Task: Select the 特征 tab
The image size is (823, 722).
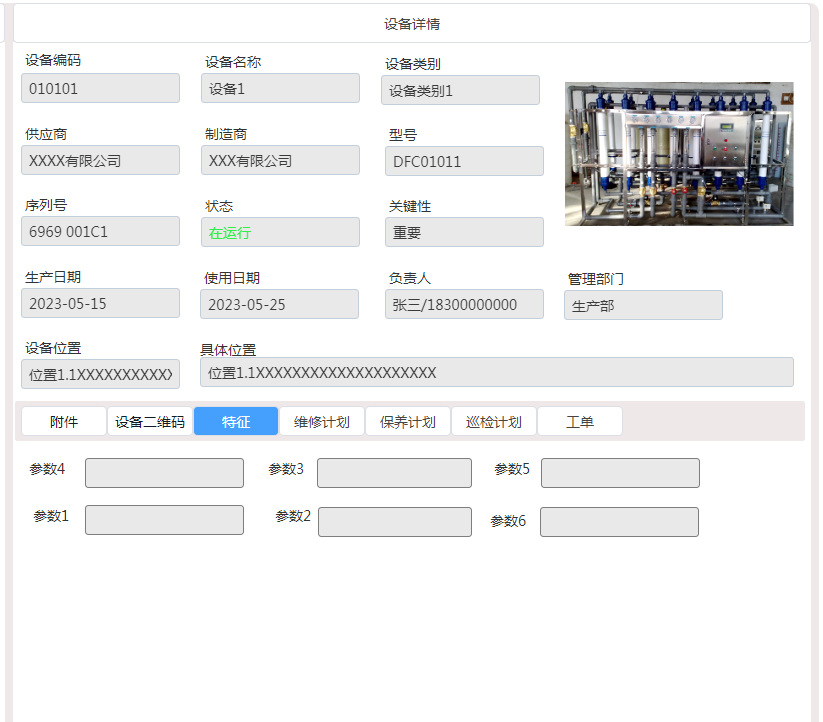Action: click(236, 421)
